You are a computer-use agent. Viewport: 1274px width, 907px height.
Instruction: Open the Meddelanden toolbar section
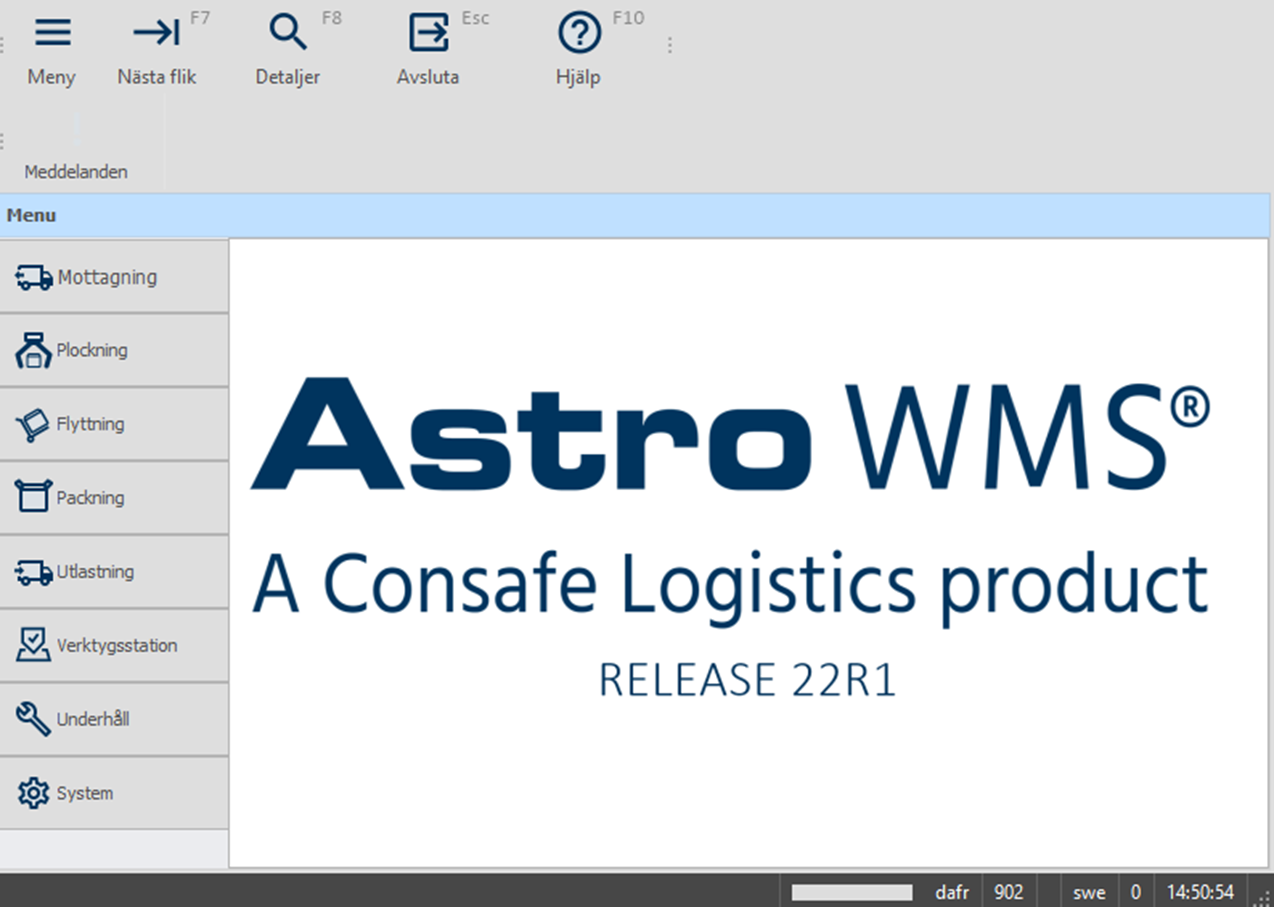[x=76, y=172]
